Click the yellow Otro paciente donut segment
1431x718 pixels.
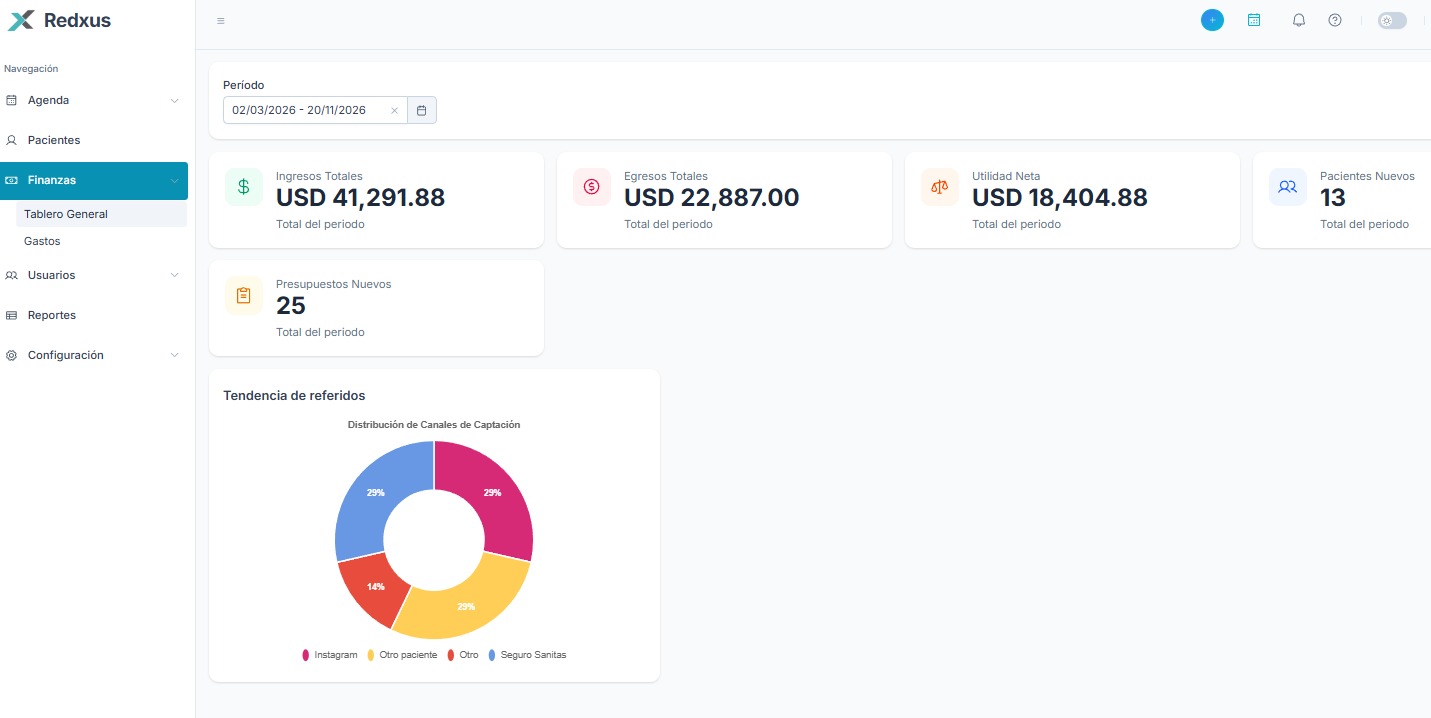point(465,605)
